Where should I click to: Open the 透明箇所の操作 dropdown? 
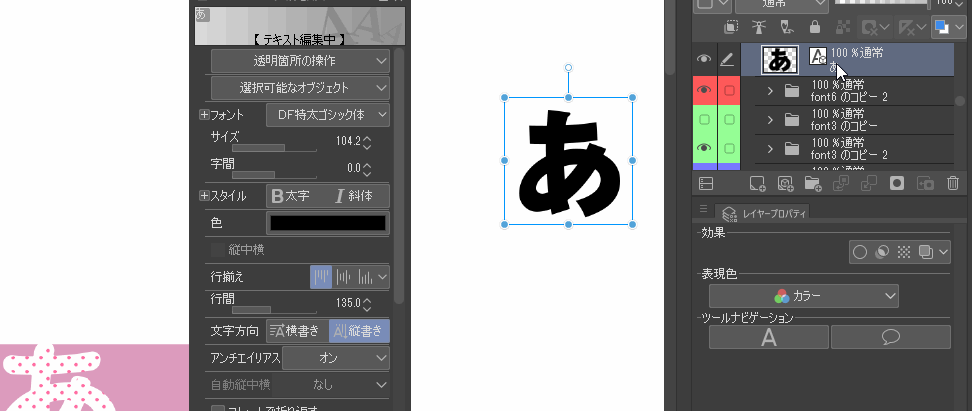(x=300, y=61)
